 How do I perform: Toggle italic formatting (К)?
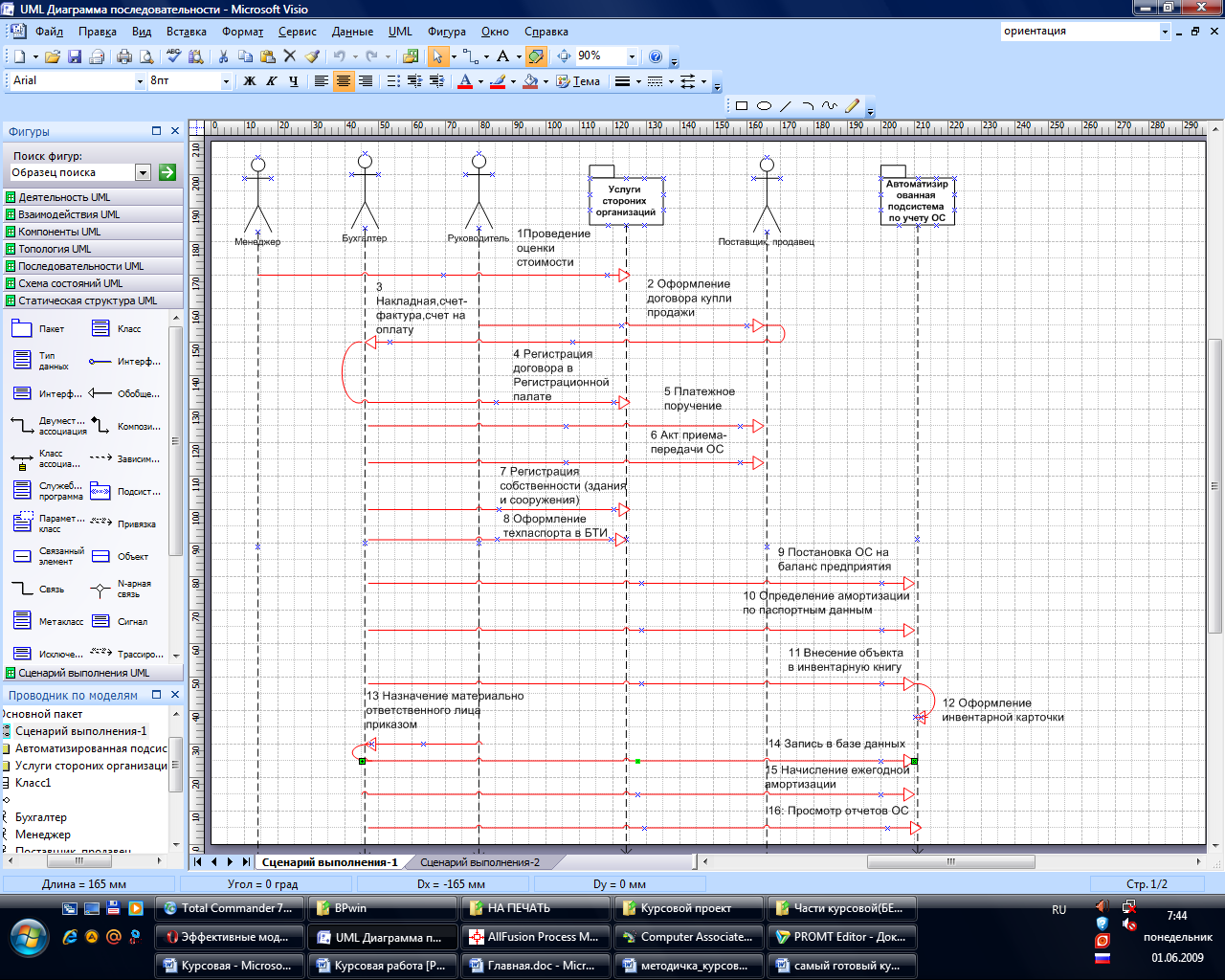tap(272, 81)
